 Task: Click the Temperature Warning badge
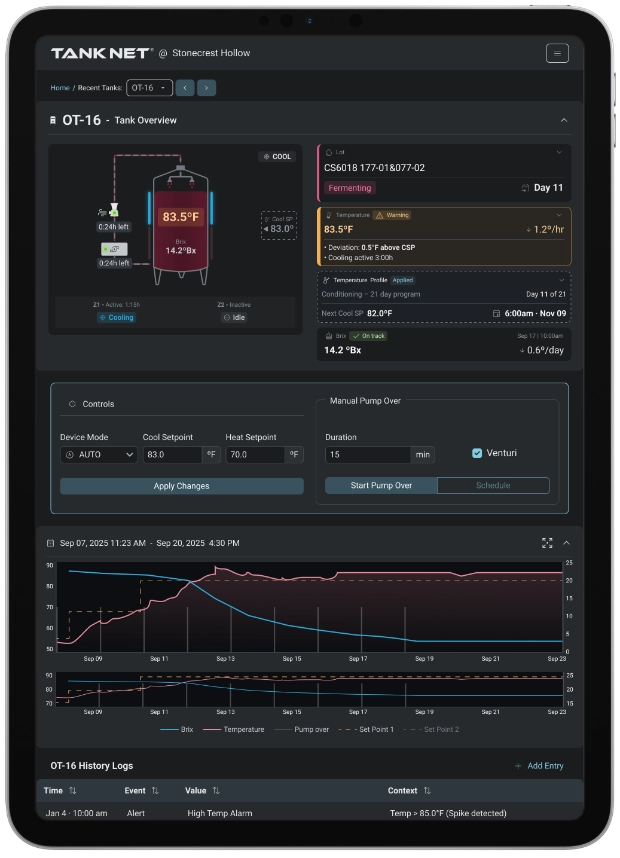coord(392,215)
